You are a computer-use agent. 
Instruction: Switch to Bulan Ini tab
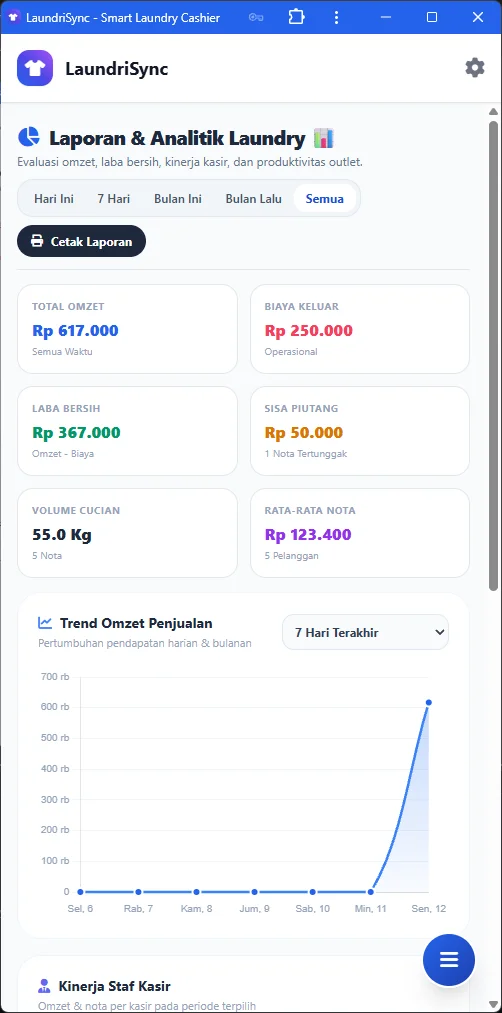178,198
